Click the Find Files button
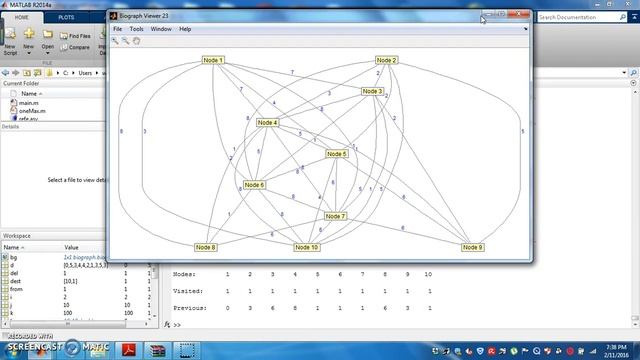 [x=75, y=36]
